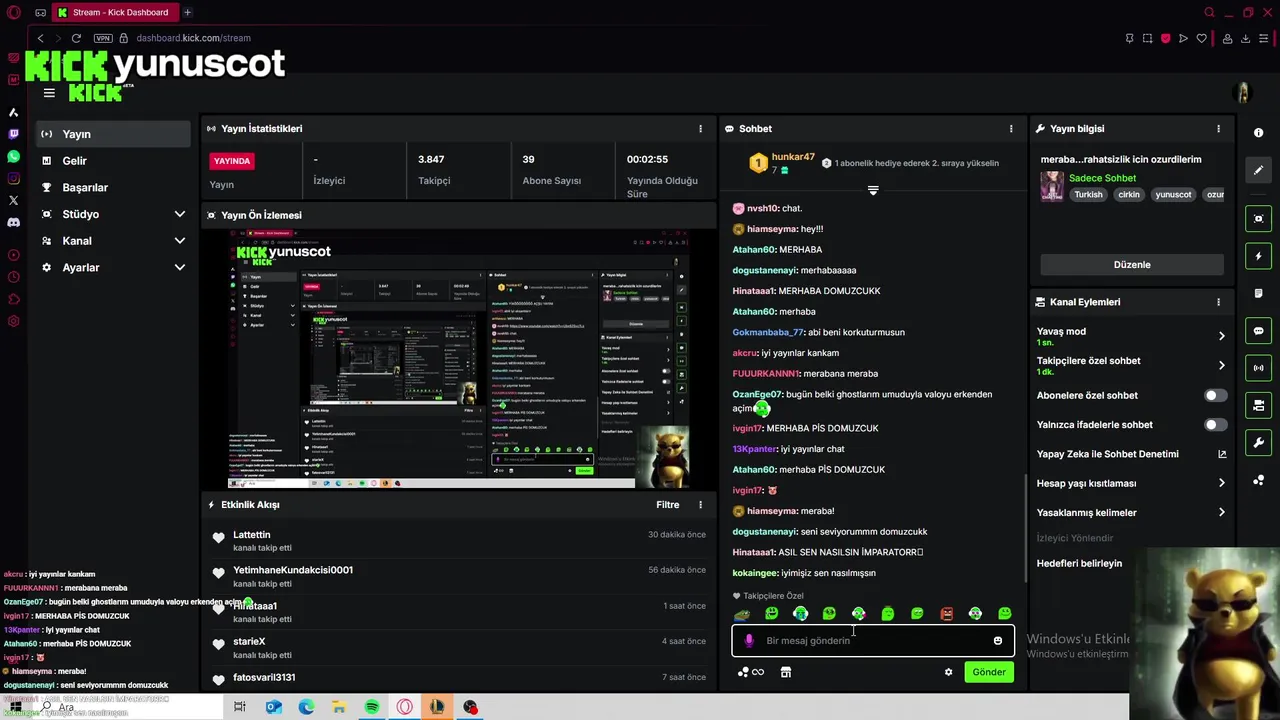Click the chat message input field
The height and width of the screenshot is (720, 1280).
873,641
